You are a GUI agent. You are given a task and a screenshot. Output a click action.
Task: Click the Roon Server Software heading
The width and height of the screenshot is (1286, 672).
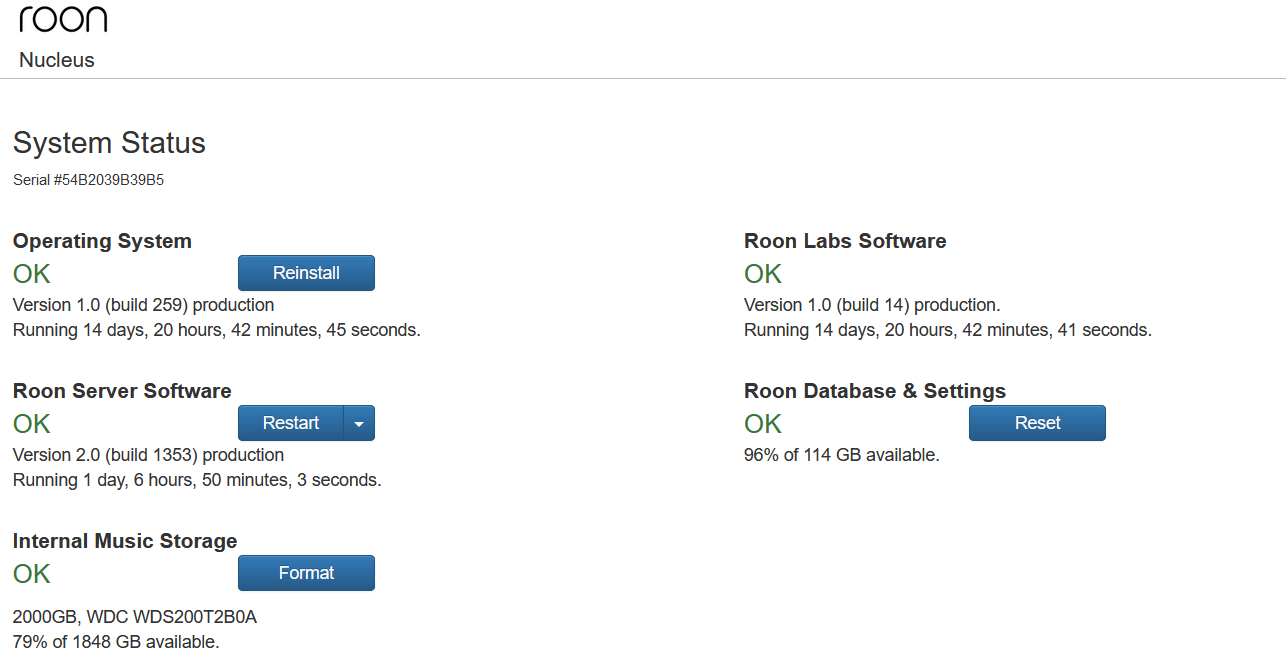[x=121, y=391]
